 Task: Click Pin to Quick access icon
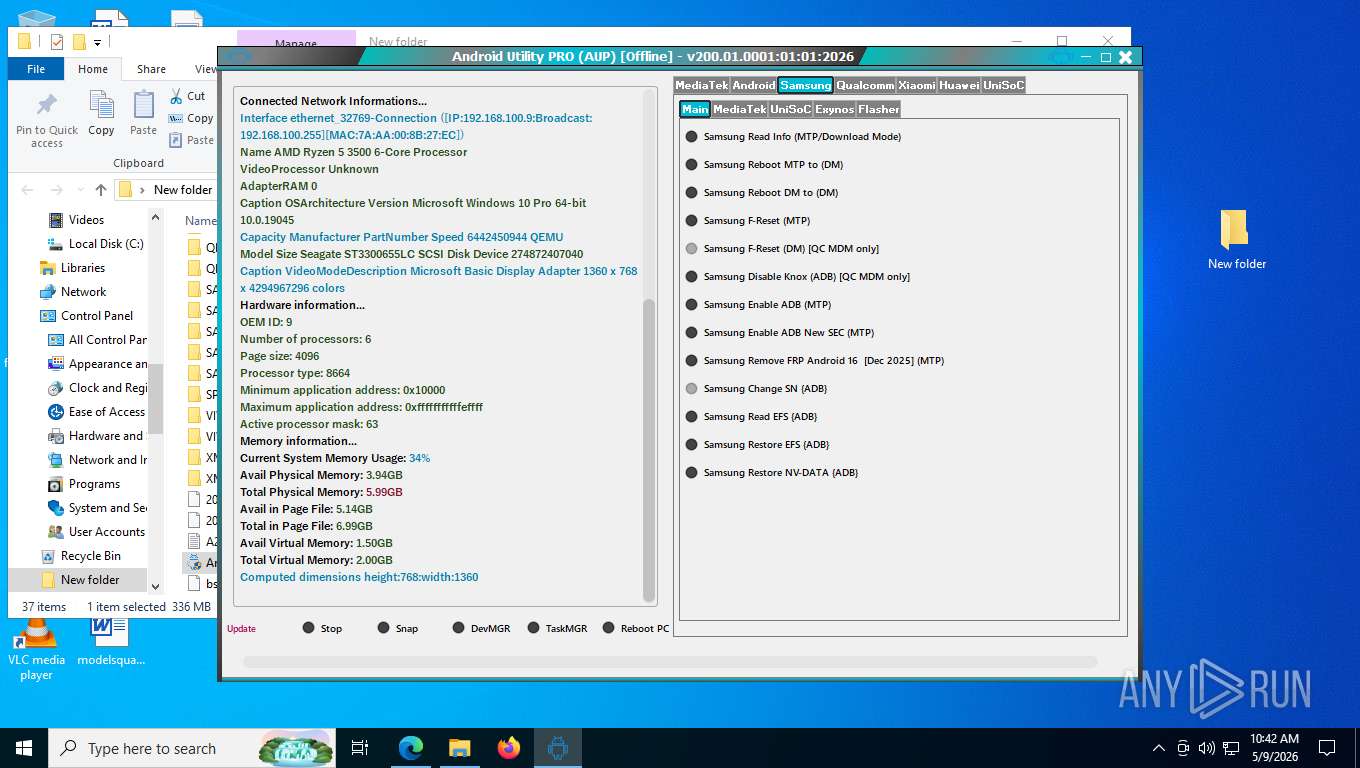coord(47,120)
